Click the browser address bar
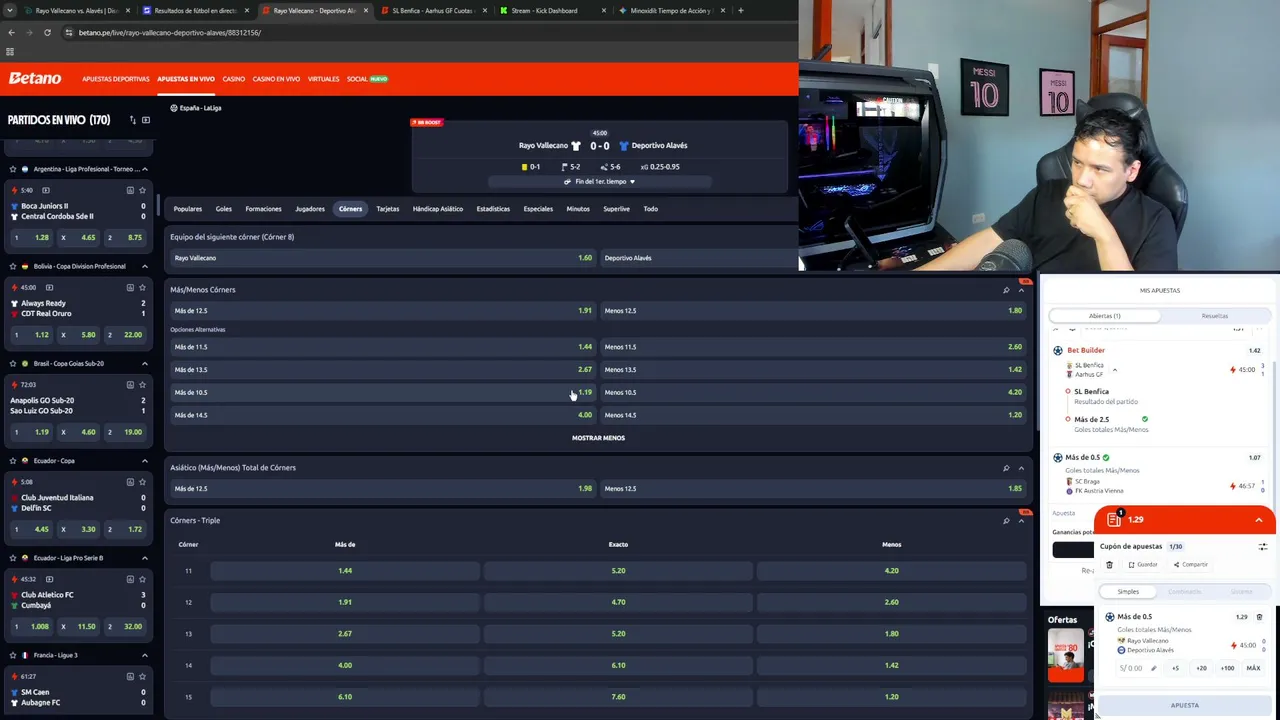 coord(400,32)
